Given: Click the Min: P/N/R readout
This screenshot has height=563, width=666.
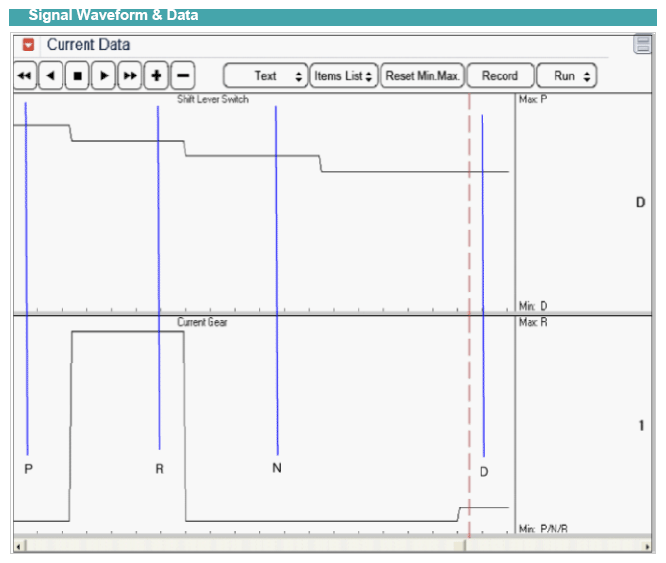Looking at the screenshot, I should point(543,529).
